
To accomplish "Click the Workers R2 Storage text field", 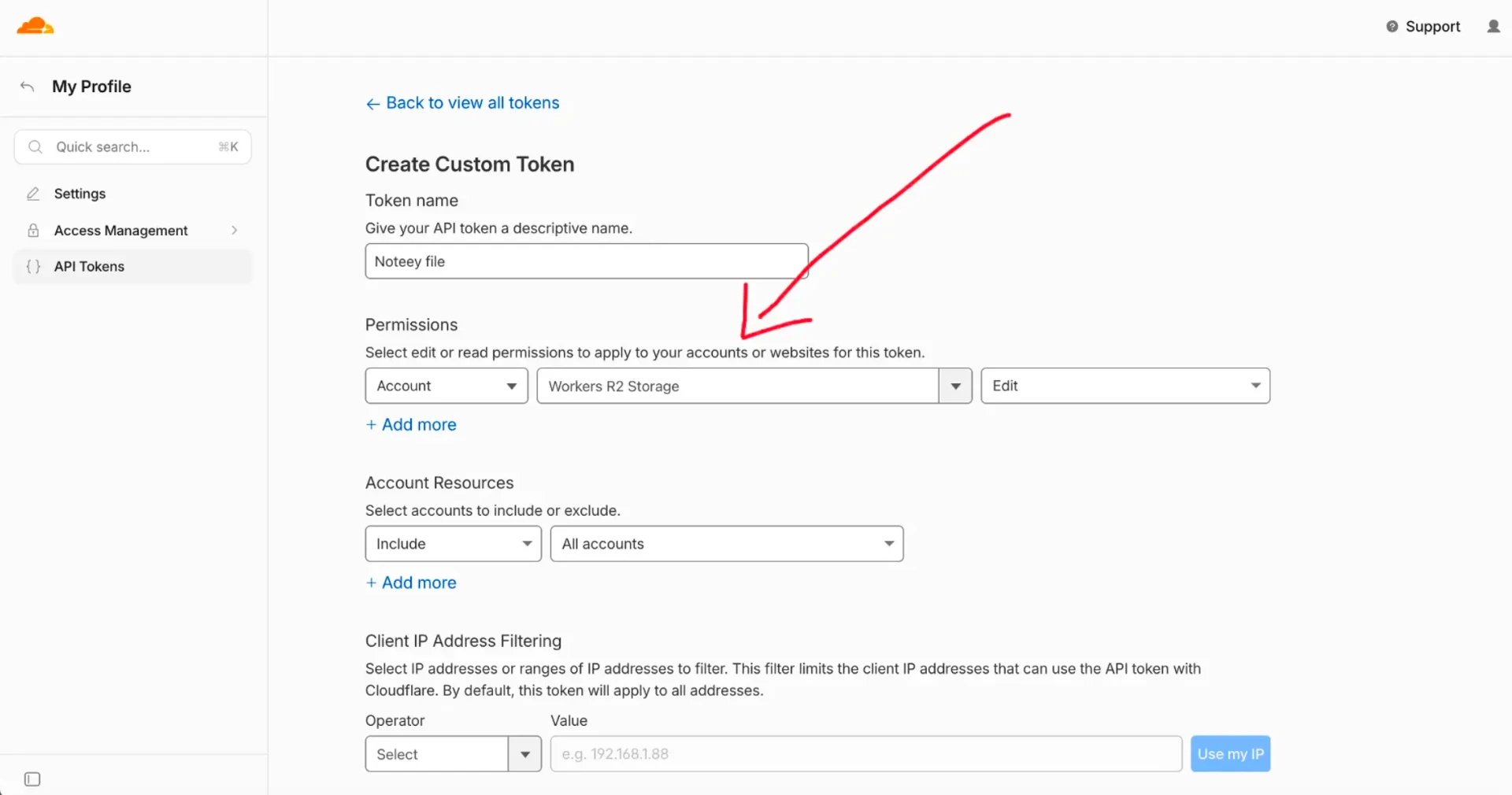I will (x=738, y=386).
